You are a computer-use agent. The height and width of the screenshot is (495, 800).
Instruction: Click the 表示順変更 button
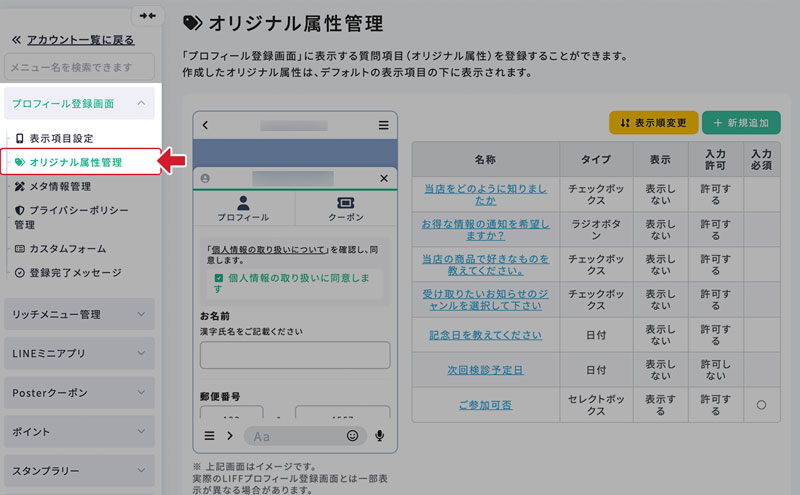[653, 123]
